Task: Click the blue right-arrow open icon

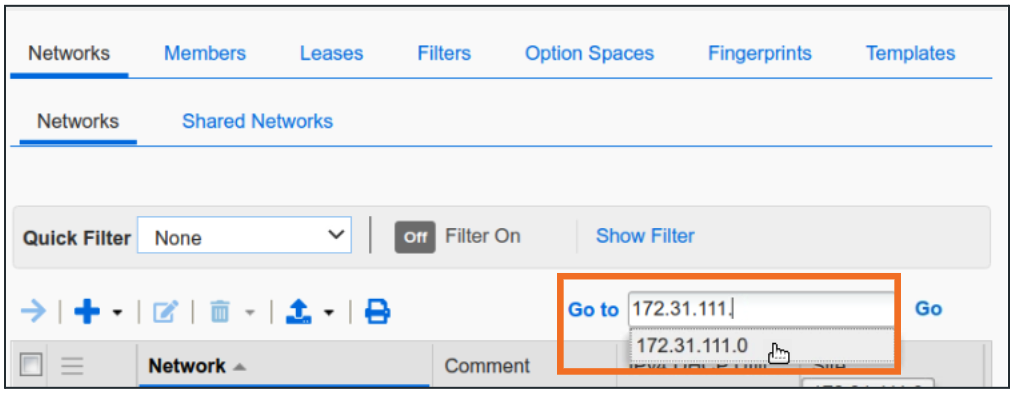Action: 33,312
